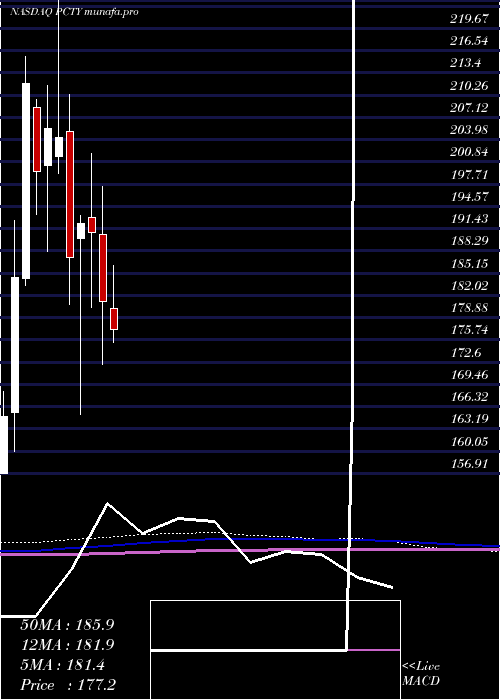Click the long red candle spanning 204 to 186
Image resolution: width=500 pixels, height=700 pixels.
(x=70, y=194)
